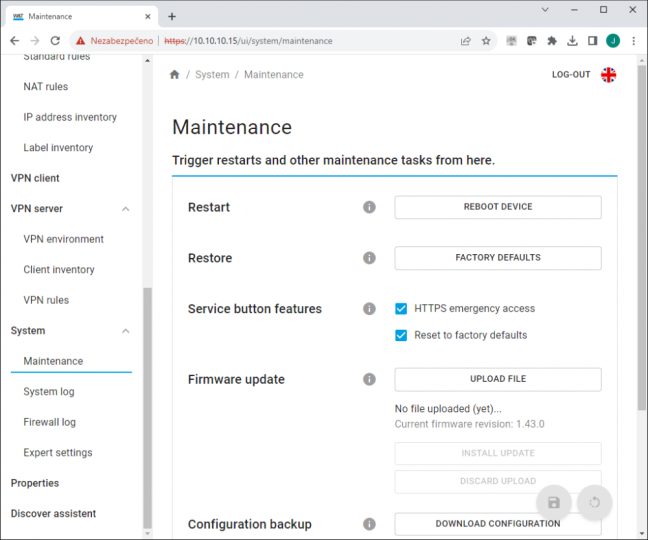The image size is (648, 540).
Task: Open Chrome three-dot menu
Action: [633, 40]
